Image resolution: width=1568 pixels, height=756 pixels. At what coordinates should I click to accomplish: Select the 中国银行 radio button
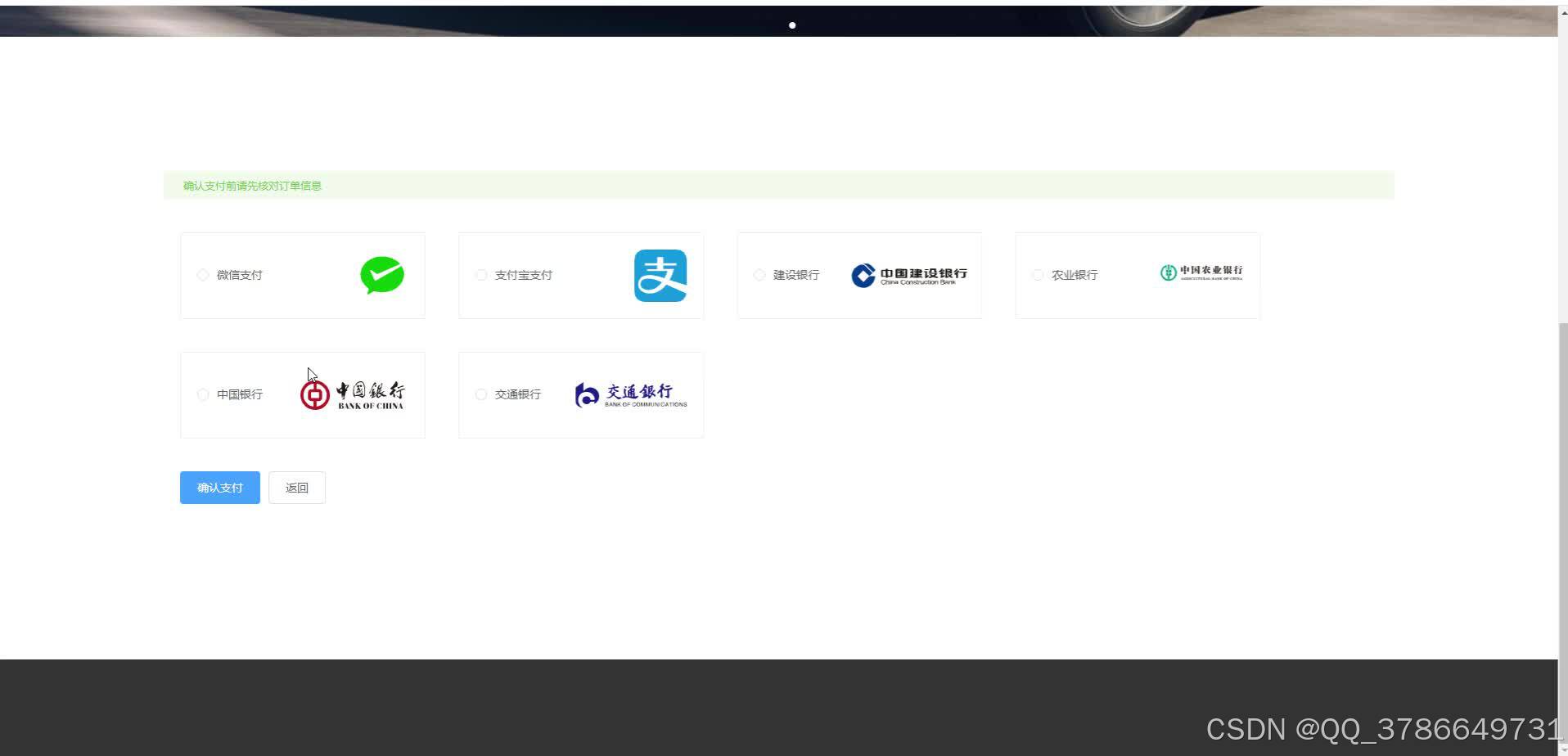[203, 394]
